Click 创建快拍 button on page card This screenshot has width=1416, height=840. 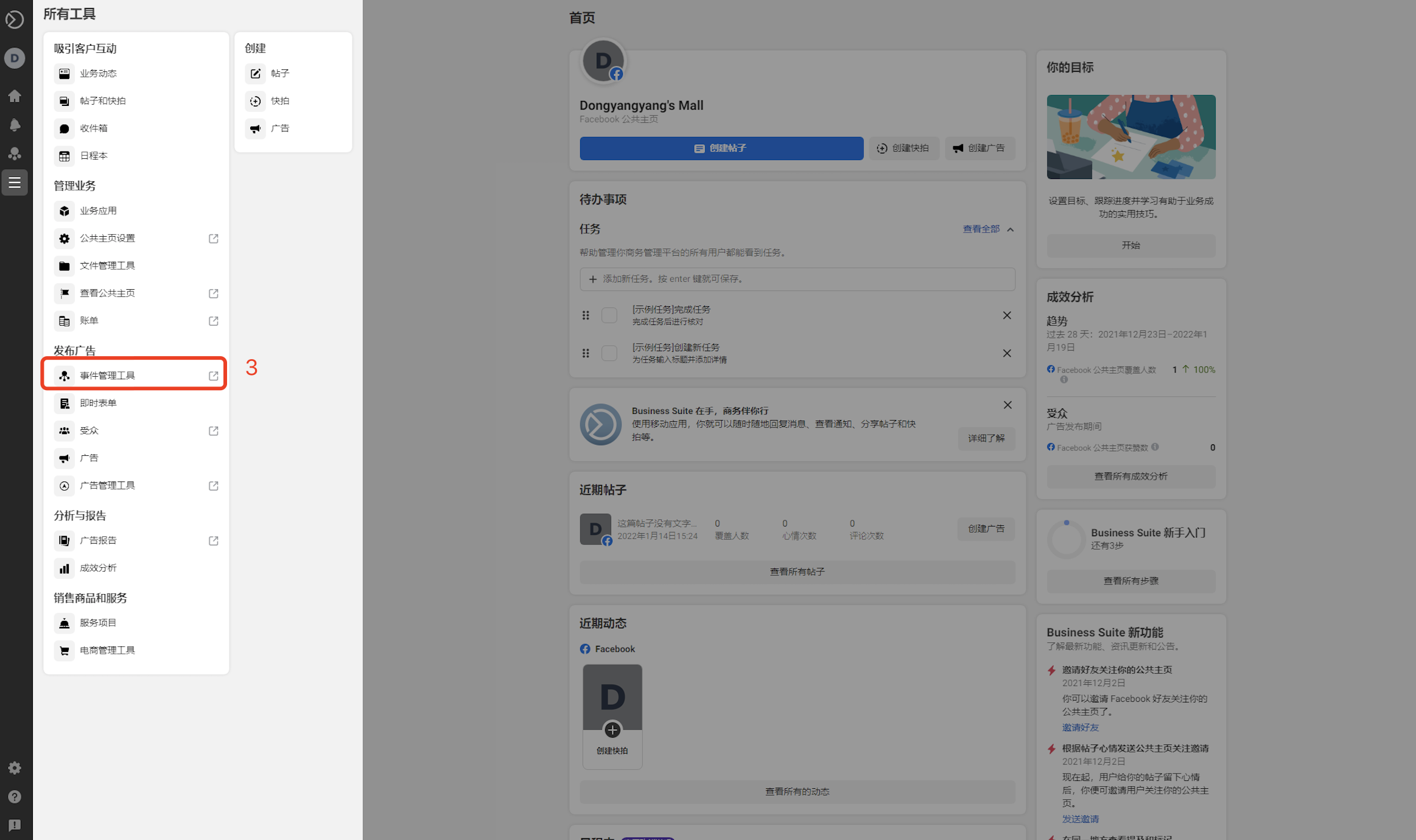[903, 149]
